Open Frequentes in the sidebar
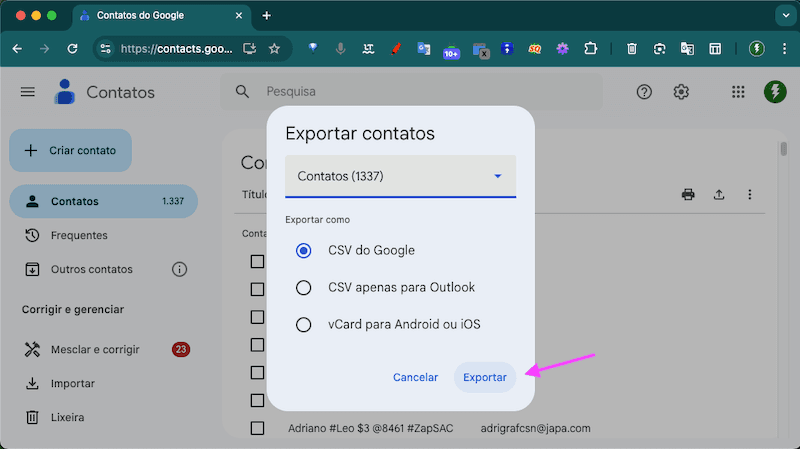 coord(79,236)
